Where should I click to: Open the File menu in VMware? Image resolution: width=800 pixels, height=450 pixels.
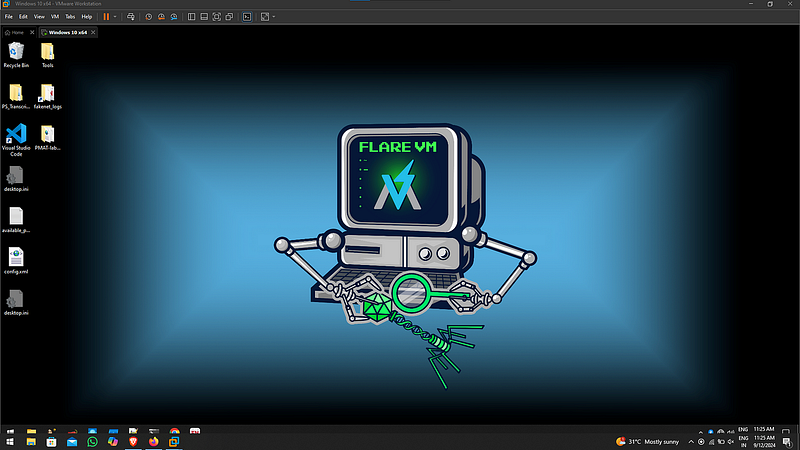click(x=9, y=17)
